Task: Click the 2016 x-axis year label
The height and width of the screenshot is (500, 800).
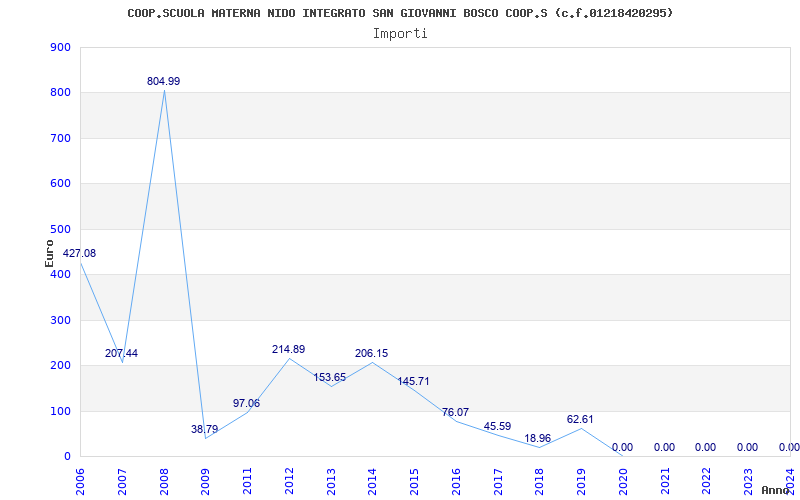Action: (x=456, y=481)
